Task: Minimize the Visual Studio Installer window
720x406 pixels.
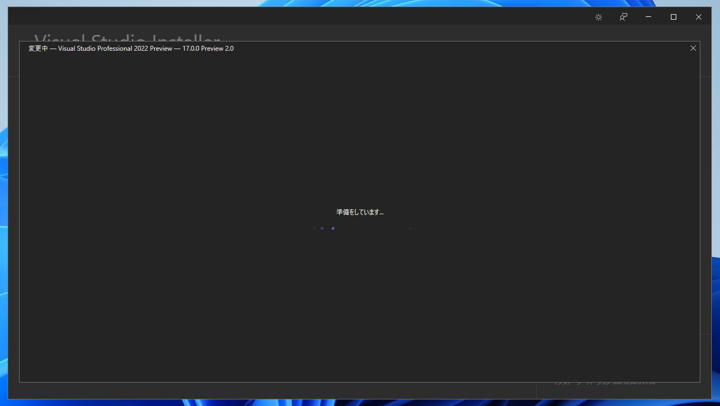Action: (648, 17)
